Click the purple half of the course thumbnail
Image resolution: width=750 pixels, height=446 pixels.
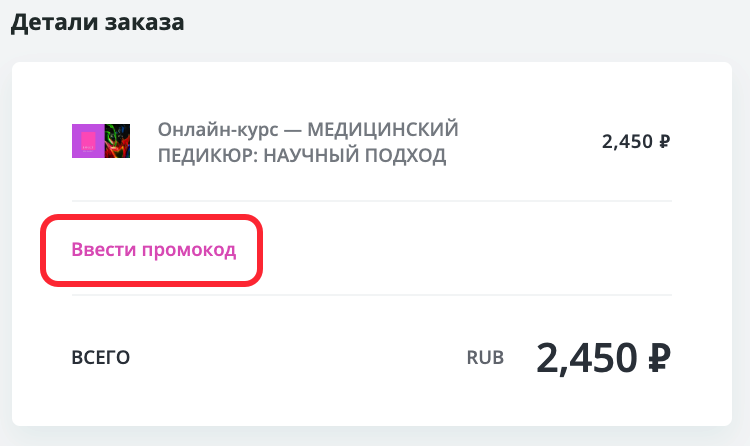[x=88, y=141]
